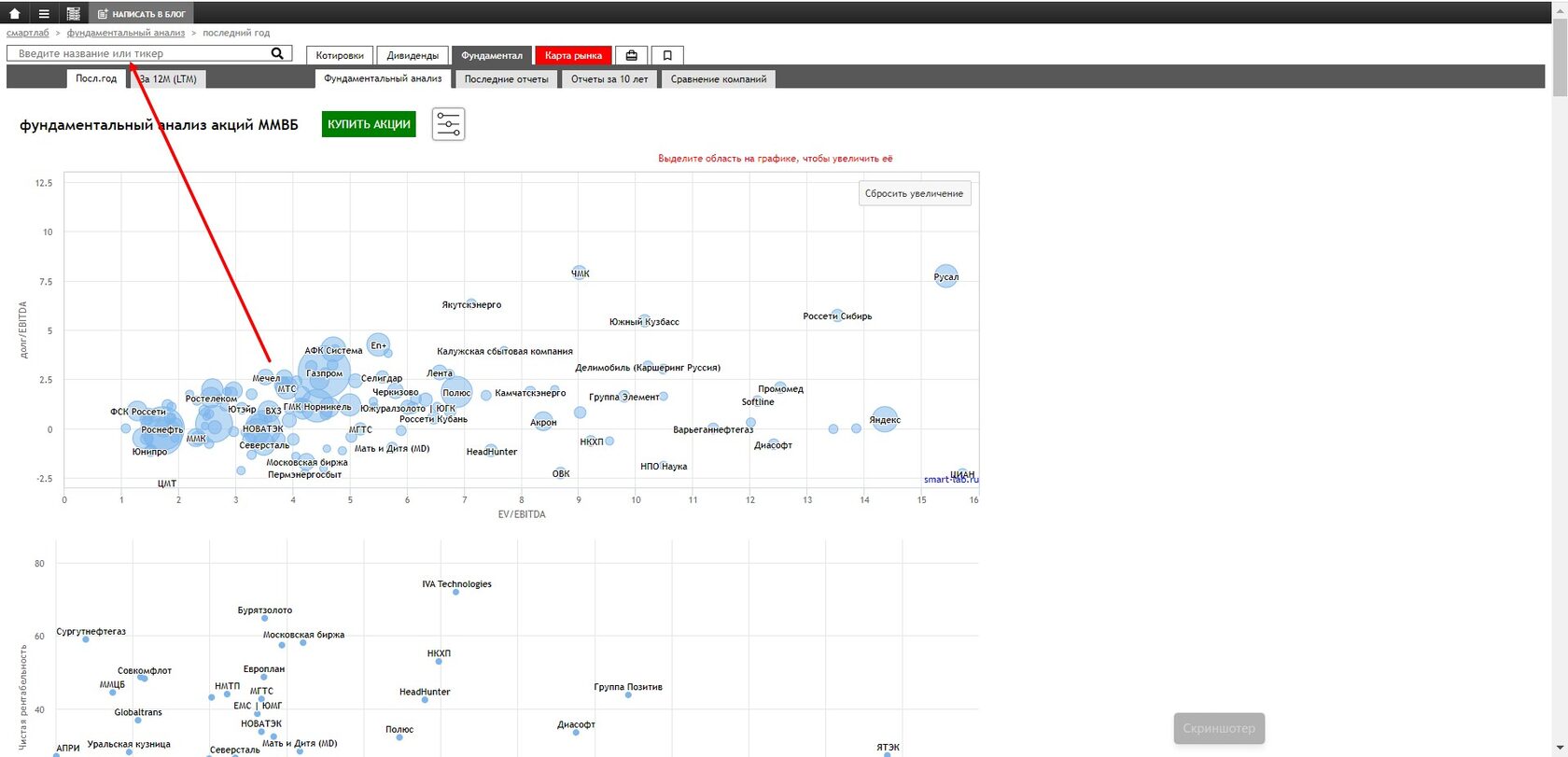
Task: Click the Промомед chart label
Action: 780,389
